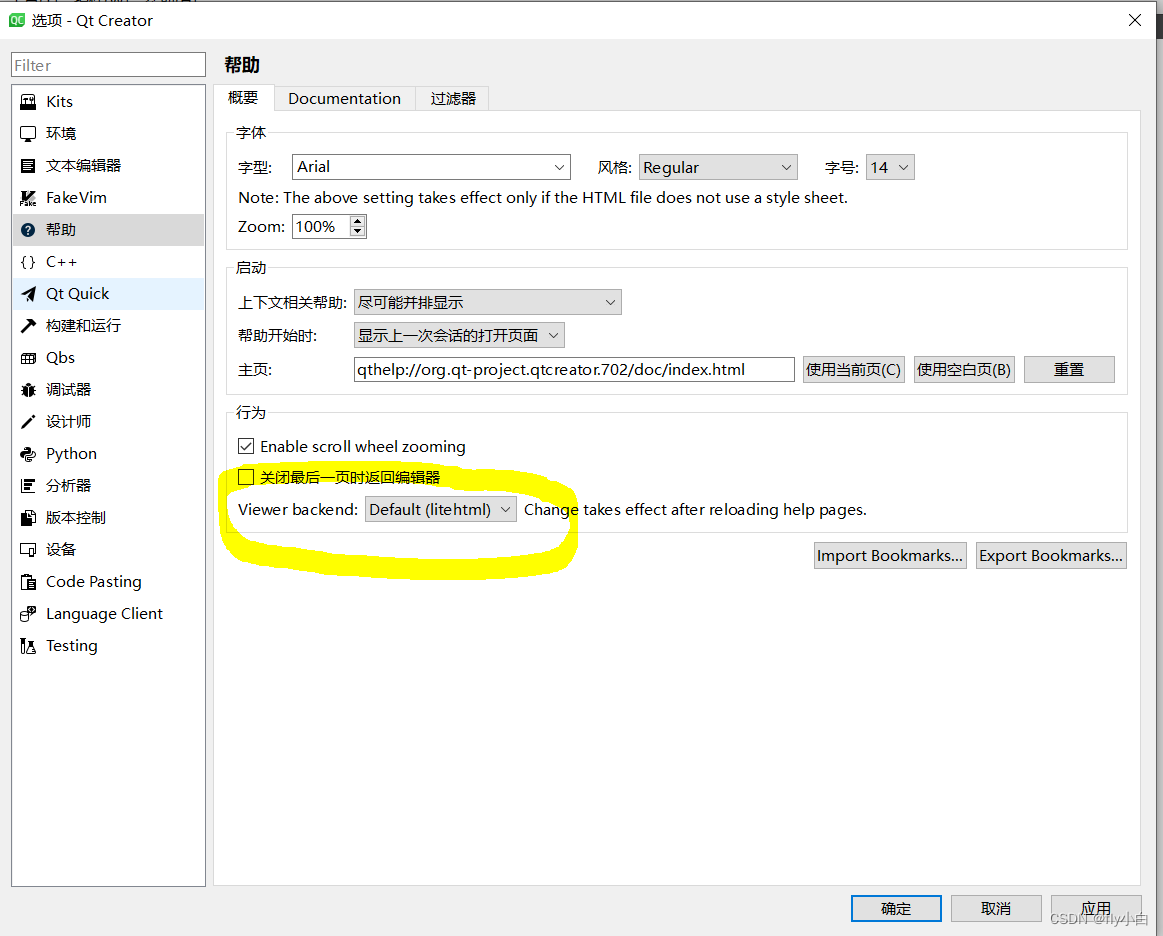Click the 主页 URL input field

pos(574,369)
